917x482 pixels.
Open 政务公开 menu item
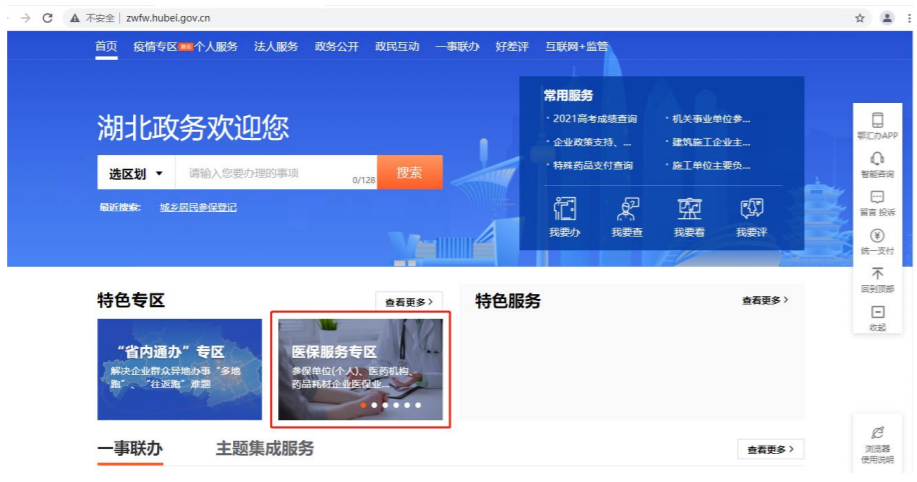click(x=337, y=47)
